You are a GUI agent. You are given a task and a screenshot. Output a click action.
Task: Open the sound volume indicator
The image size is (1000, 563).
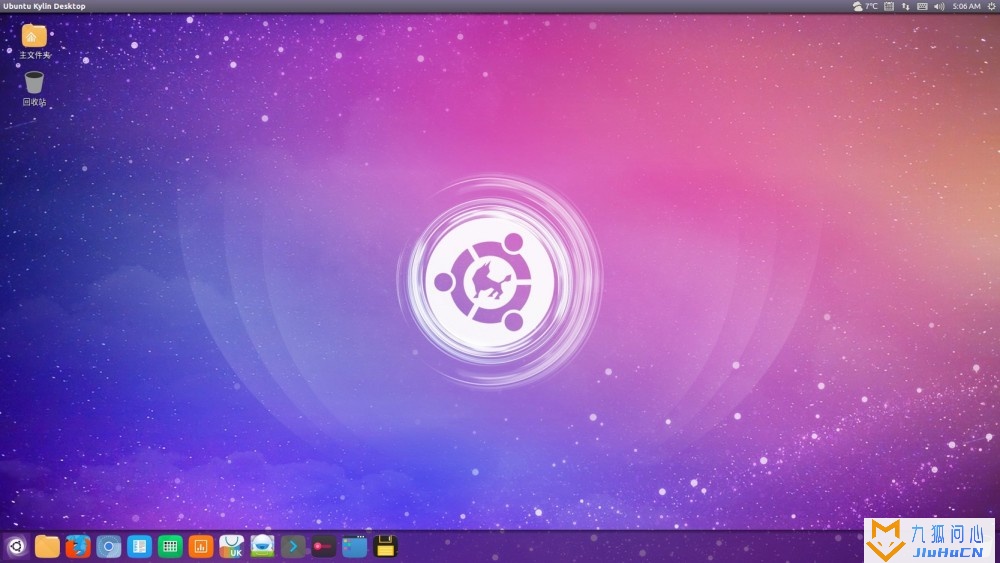click(939, 6)
